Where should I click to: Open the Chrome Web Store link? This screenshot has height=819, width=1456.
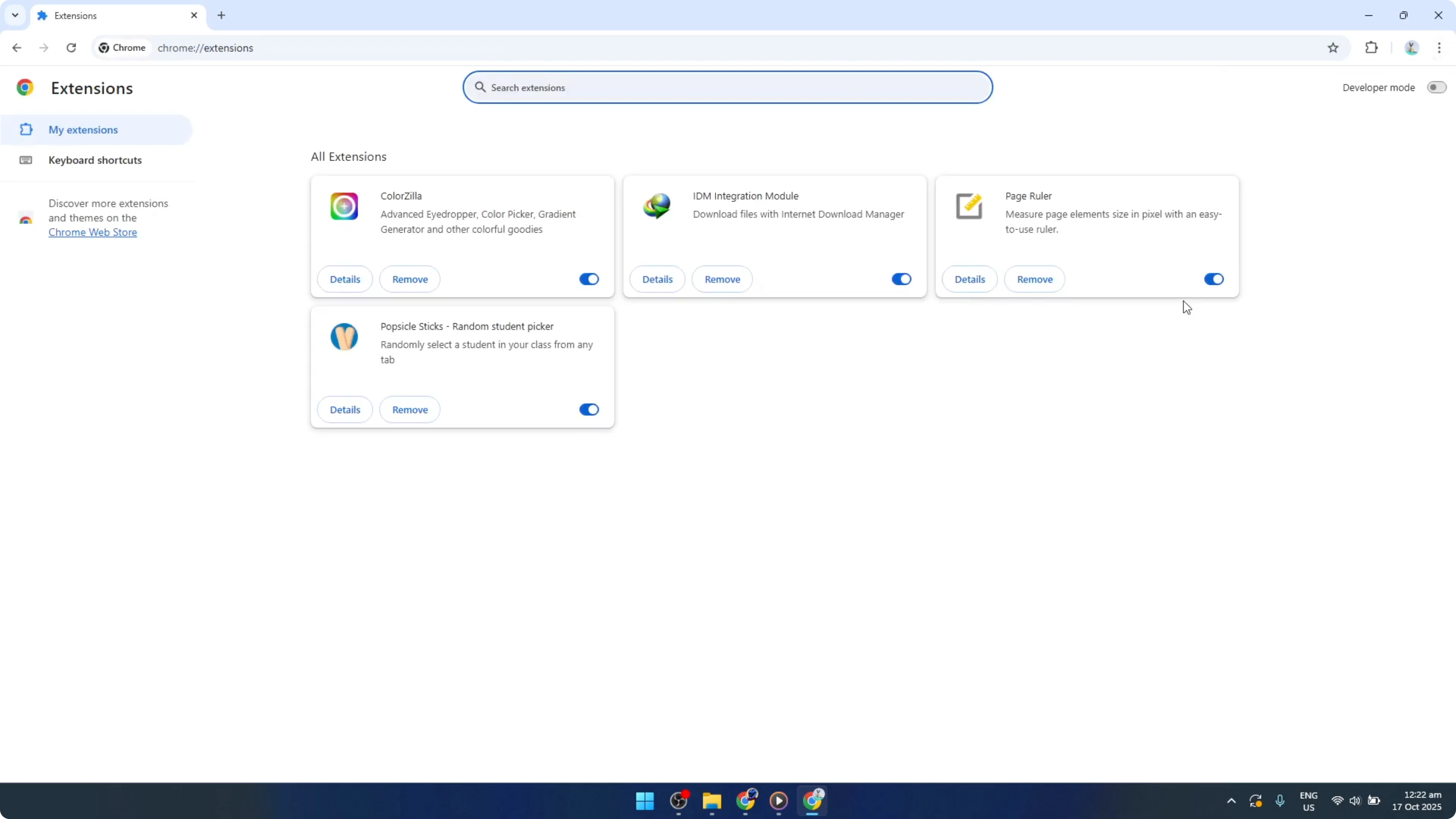93,232
